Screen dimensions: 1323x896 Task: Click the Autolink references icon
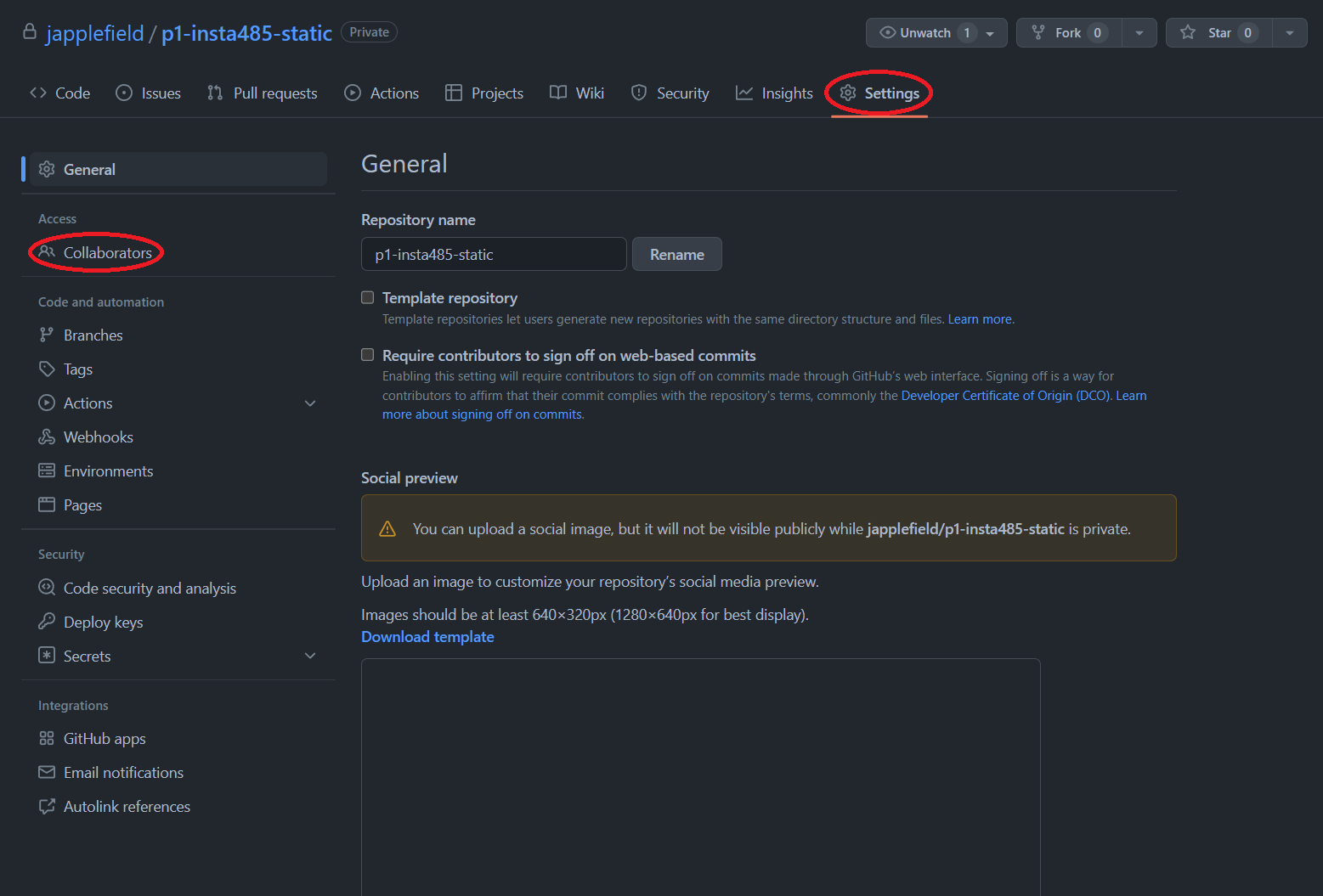click(47, 806)
